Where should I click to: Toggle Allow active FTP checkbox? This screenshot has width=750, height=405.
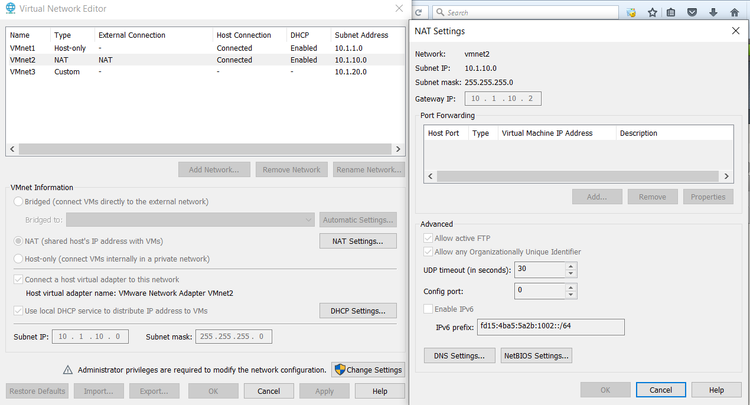[428, 238]
